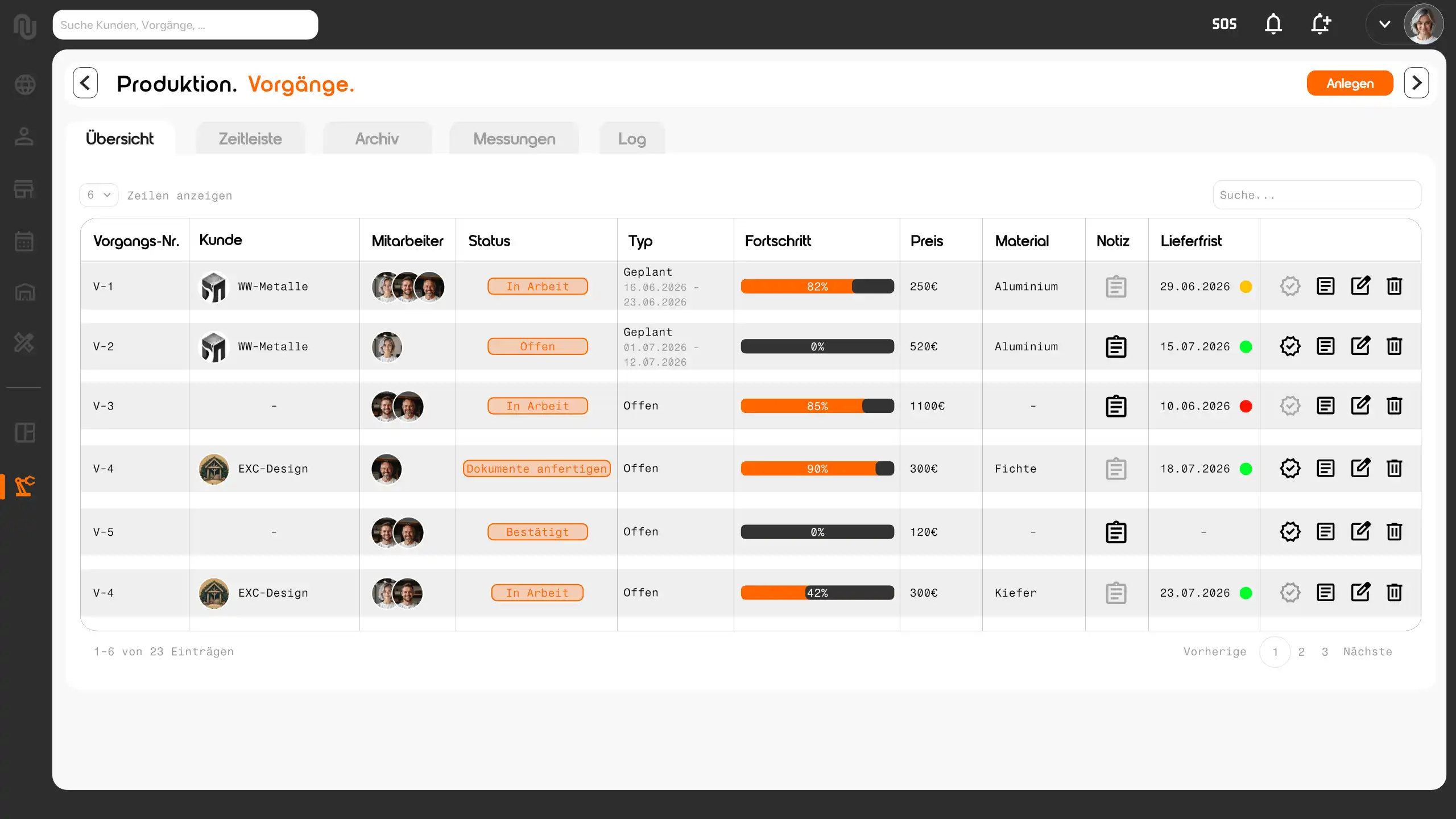The width and height of the screenshot is (1456, 819).
Task: Click the 82% progress bar of V-1
Action: point(817,286)
